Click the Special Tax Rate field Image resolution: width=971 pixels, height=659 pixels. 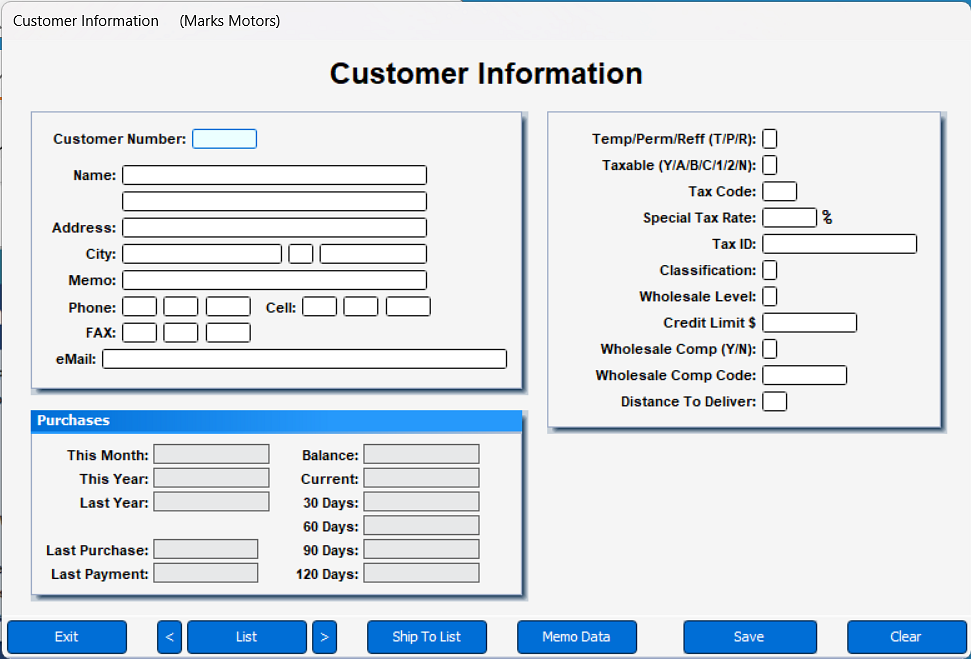789,217
